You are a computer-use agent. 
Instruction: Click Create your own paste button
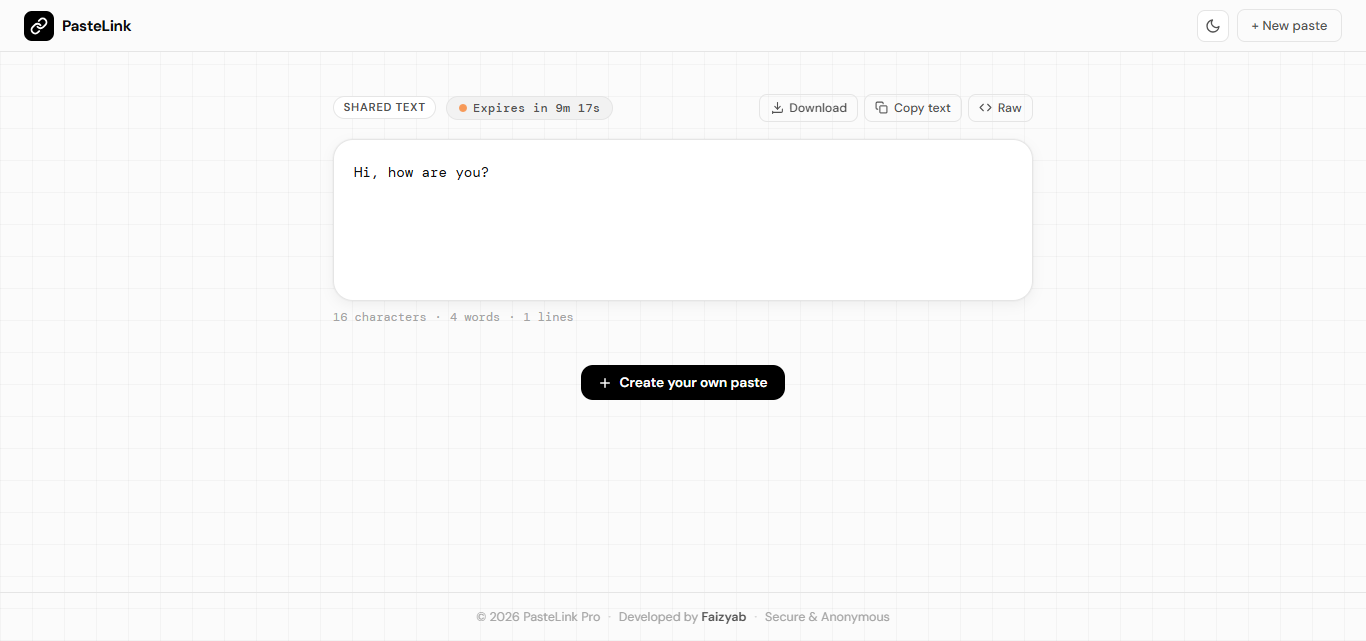click(683, 383)
